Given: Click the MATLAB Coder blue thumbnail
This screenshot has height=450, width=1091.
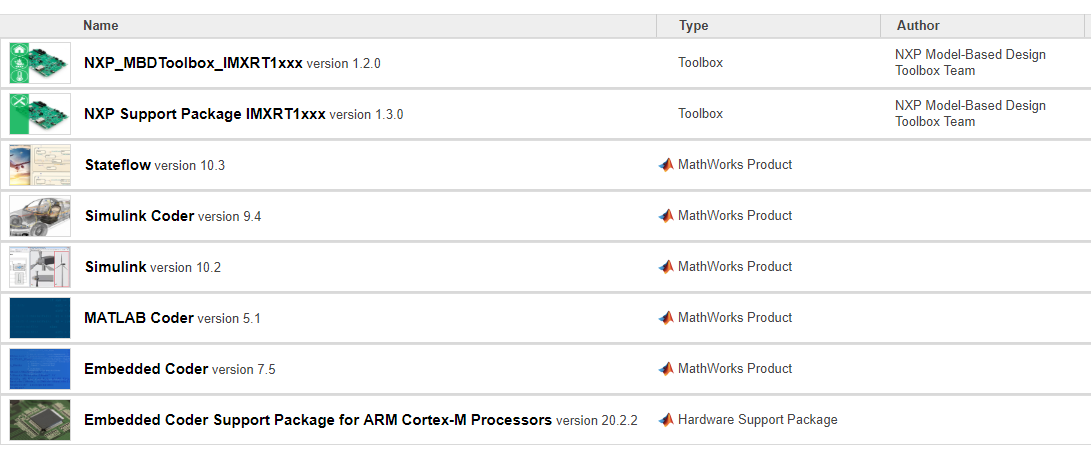Looking at the screenshot, I should click(x=40, y=318).
